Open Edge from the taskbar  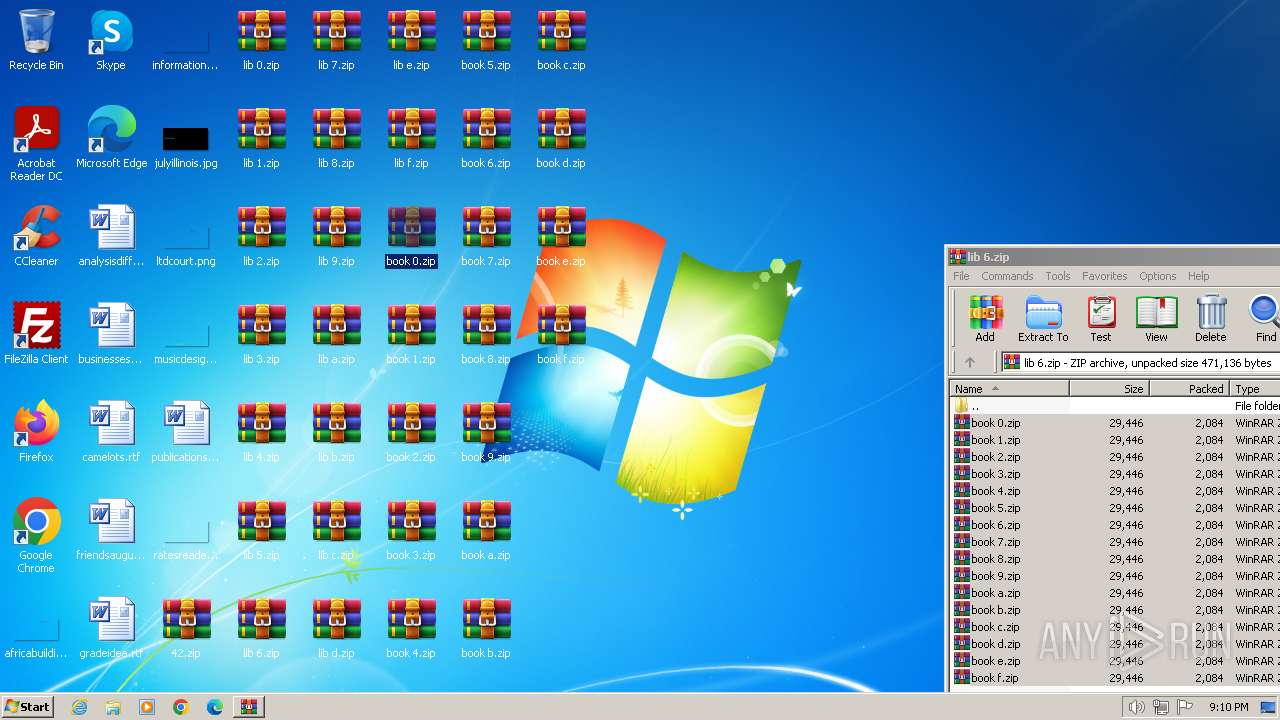pos(214,707)
